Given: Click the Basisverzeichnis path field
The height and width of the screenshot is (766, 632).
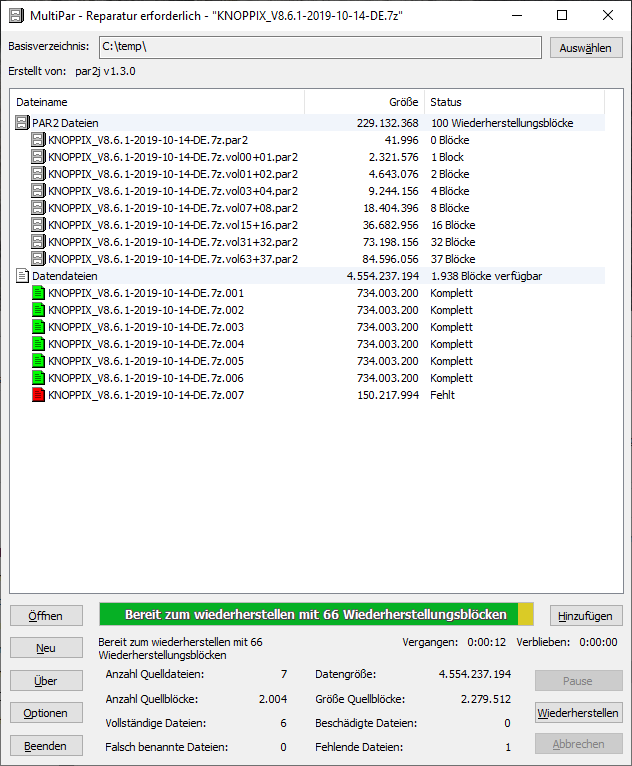Looking at the screenshot, I should click(320, 47).
